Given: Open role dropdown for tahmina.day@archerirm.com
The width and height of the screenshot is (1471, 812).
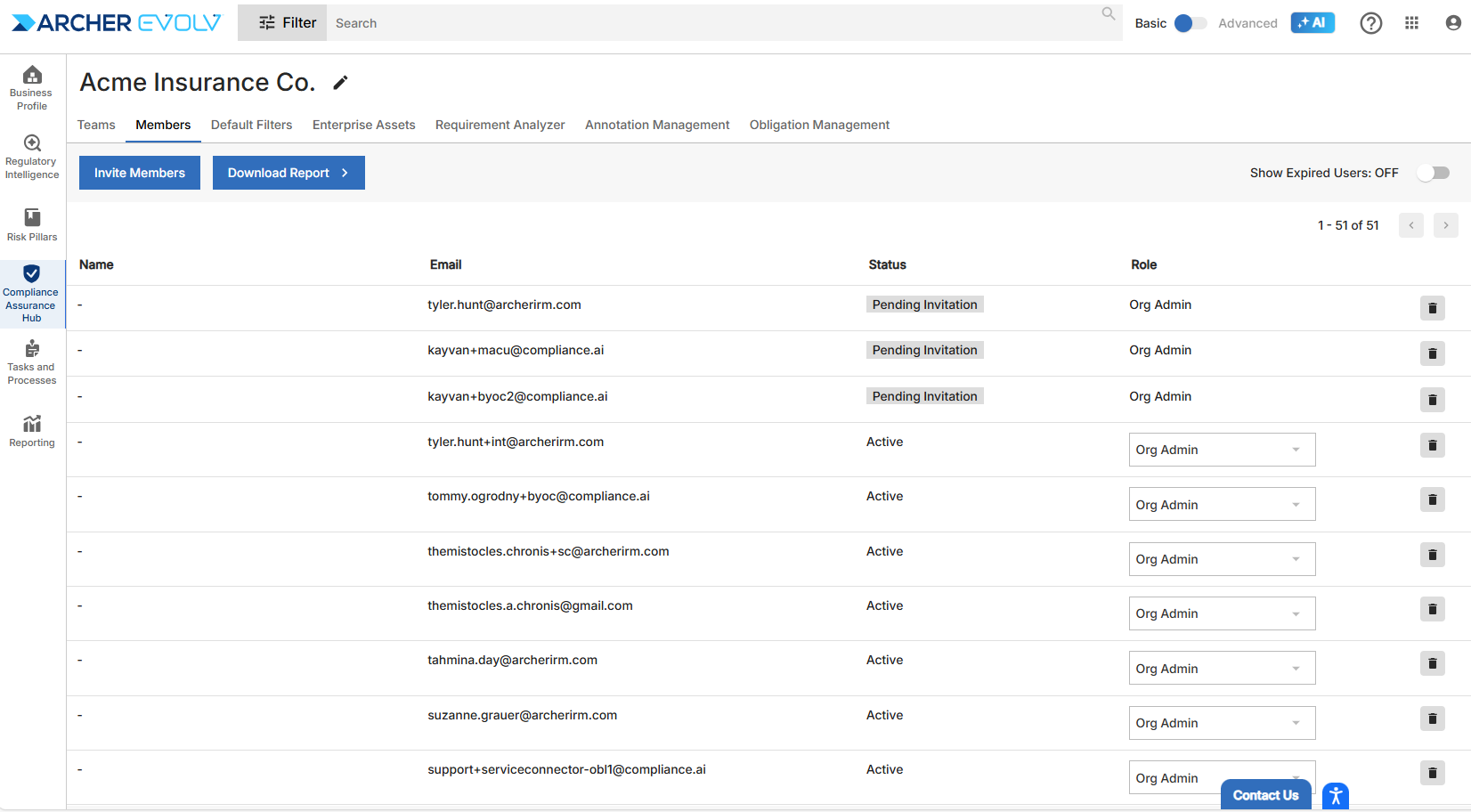Looking at the screenshot, I should coord(1221,669).
